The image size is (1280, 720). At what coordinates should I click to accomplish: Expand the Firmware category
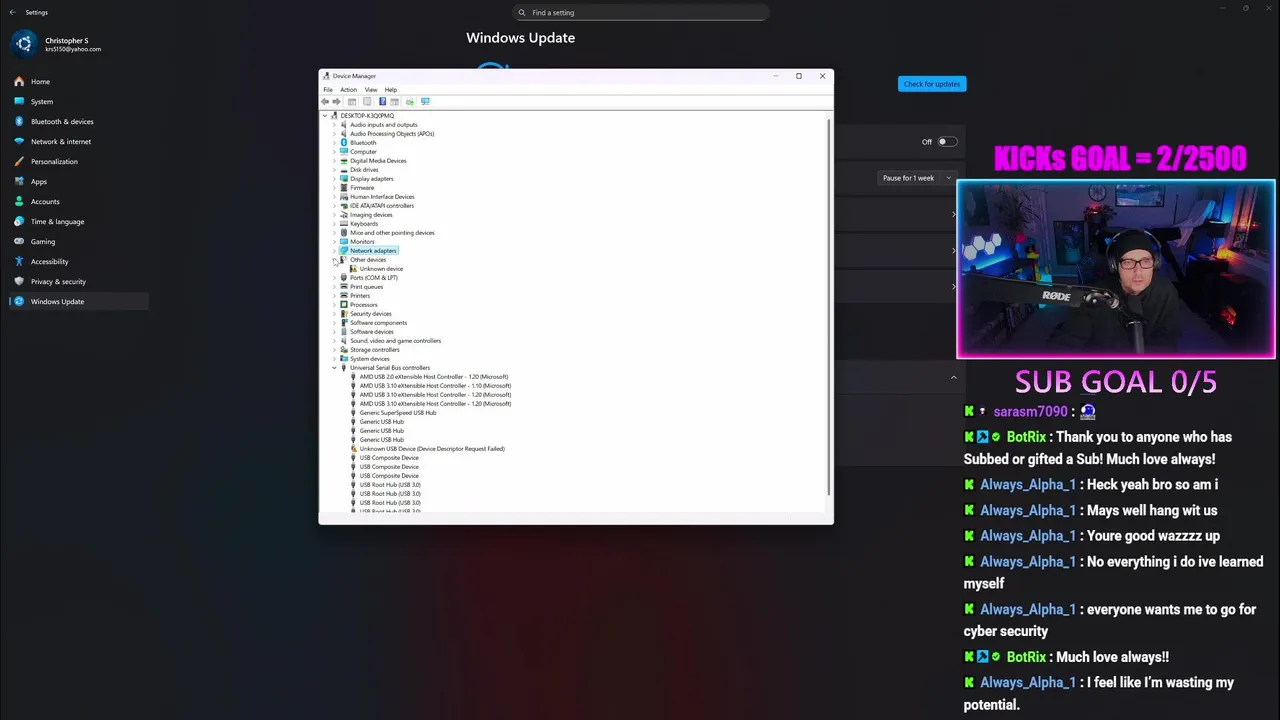pos(334,188)
